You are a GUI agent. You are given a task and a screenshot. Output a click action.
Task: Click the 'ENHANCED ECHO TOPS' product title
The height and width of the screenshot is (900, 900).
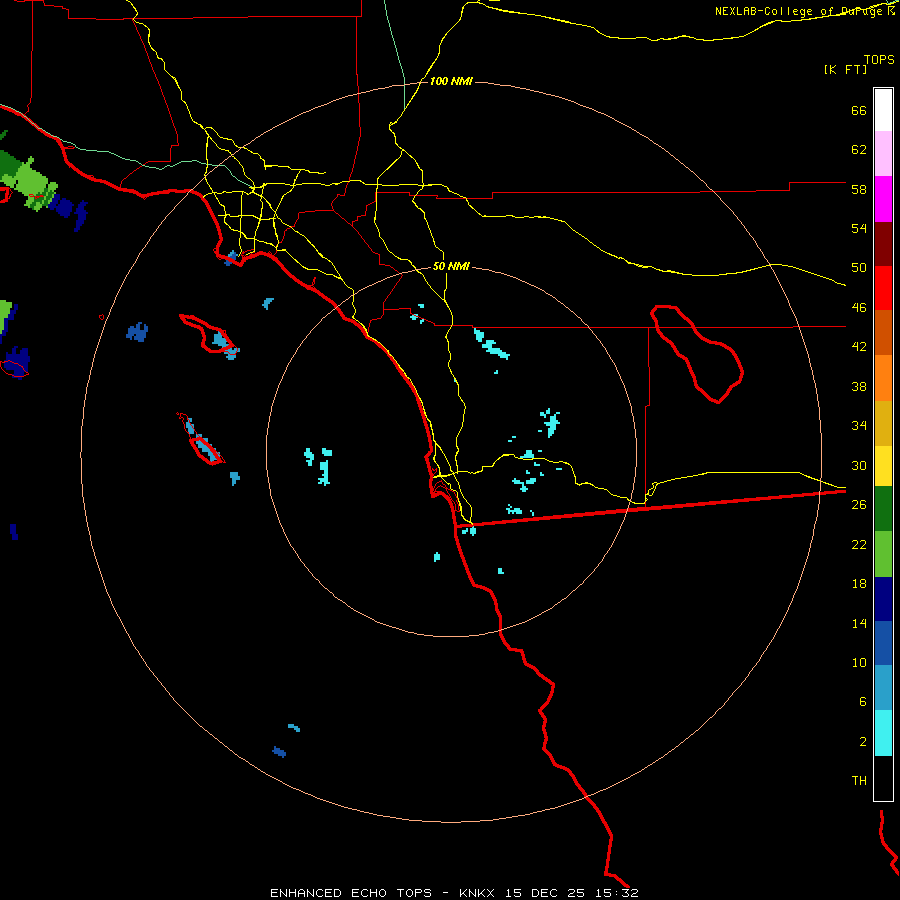[351, 893]
